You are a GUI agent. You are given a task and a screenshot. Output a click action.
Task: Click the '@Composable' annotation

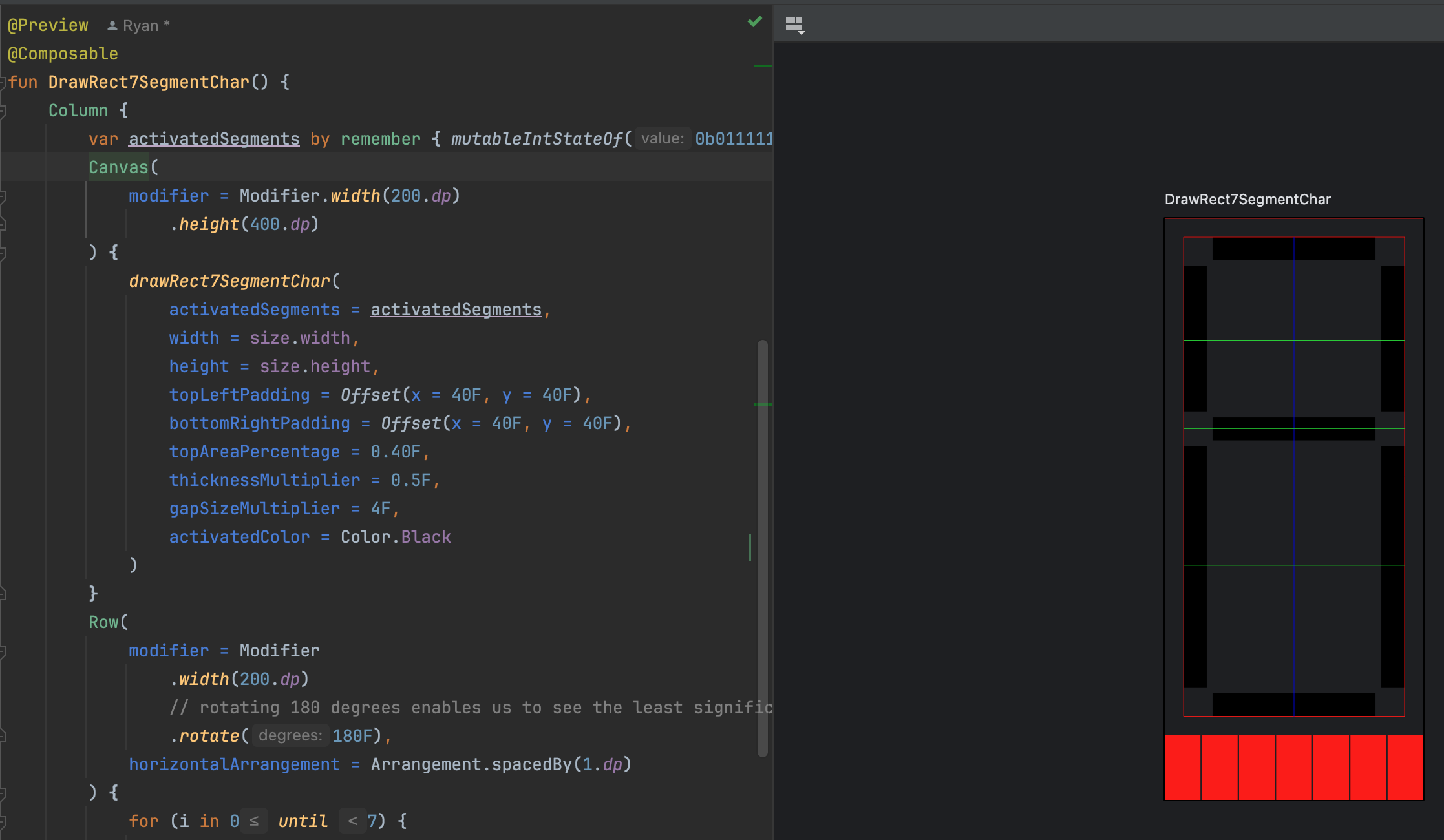click(63, 54)
